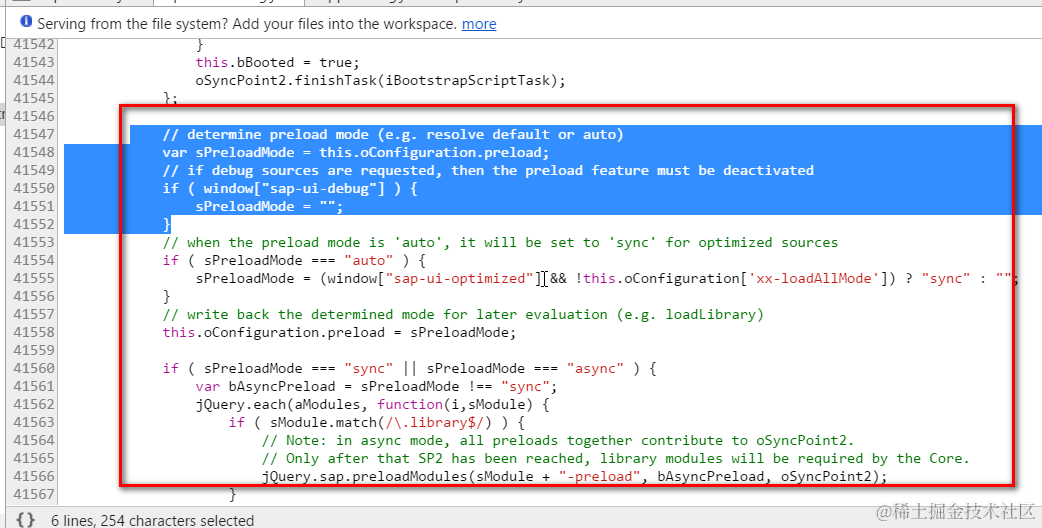Click the comment "determine preload mode" line
Viewport: 1042px width, 528px height.
[393, 134]
